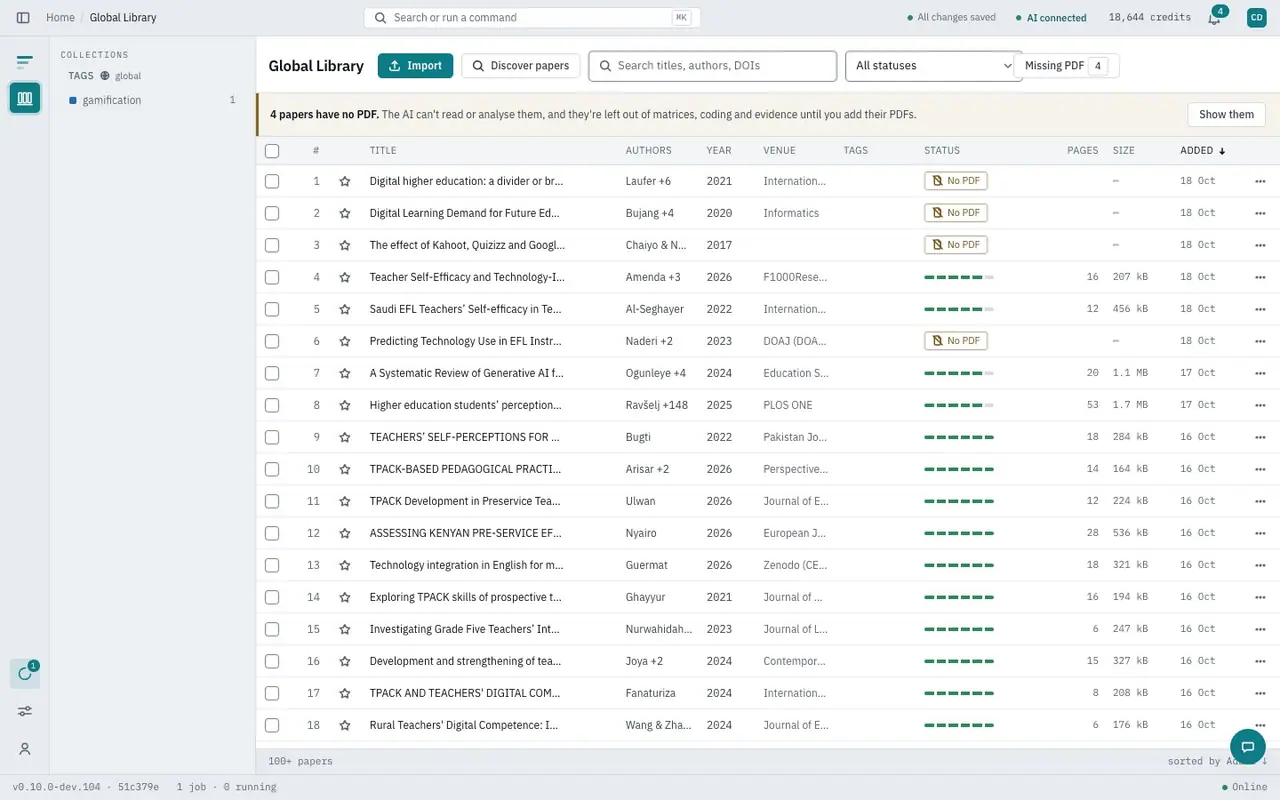This screenshot has width=1280, height=800.
Task: Filter by Missing PDF 4
Action: pos(1066,66)
